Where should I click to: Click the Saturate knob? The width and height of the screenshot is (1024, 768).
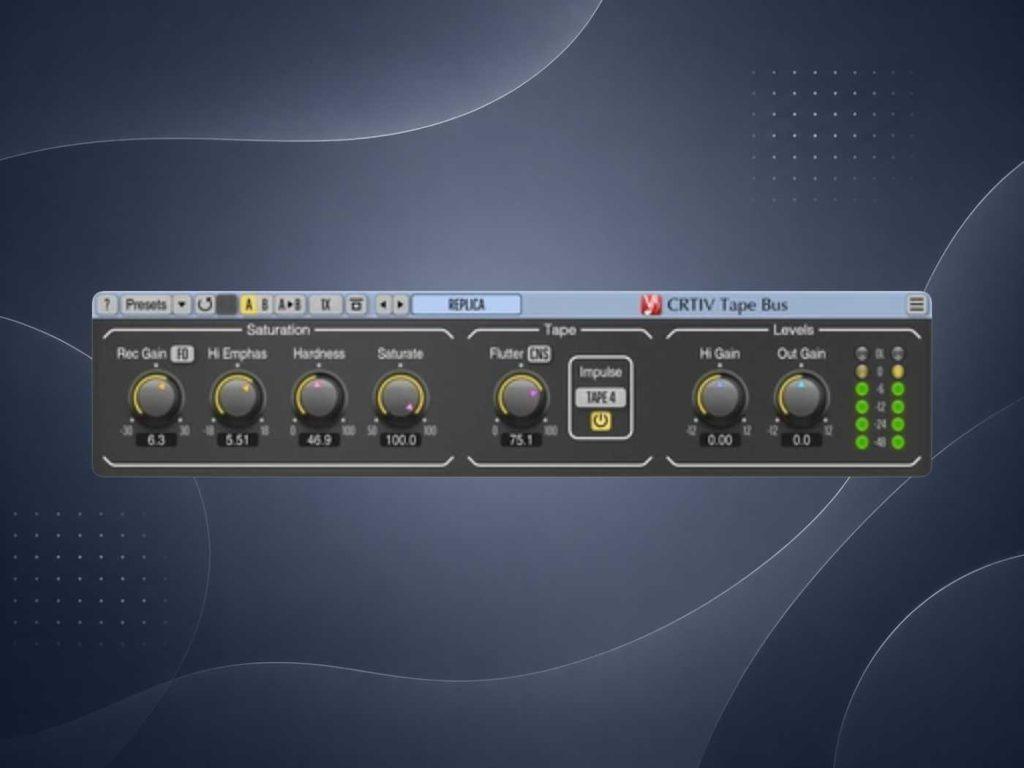click(x=400, y=397)
